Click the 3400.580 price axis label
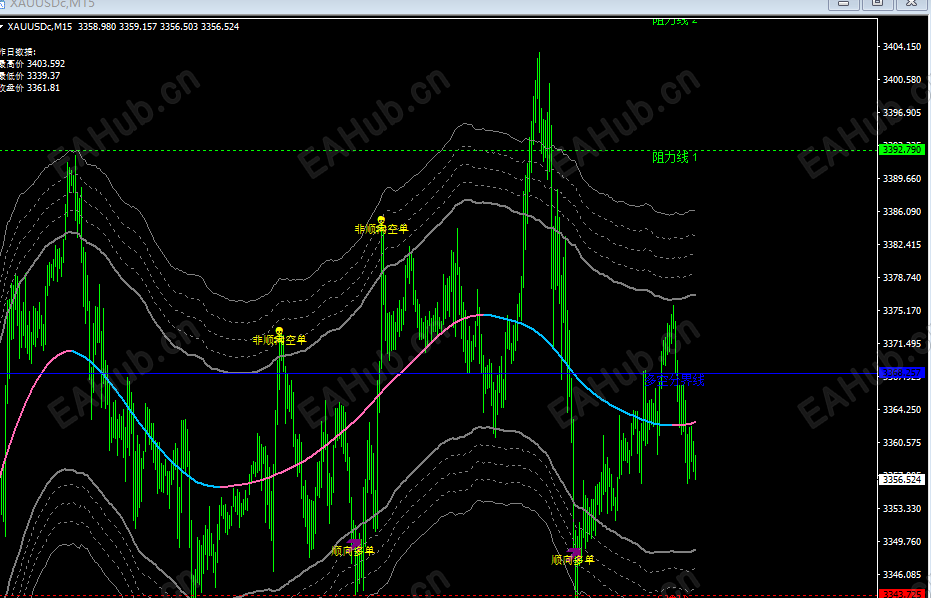 tap(902, 80)
